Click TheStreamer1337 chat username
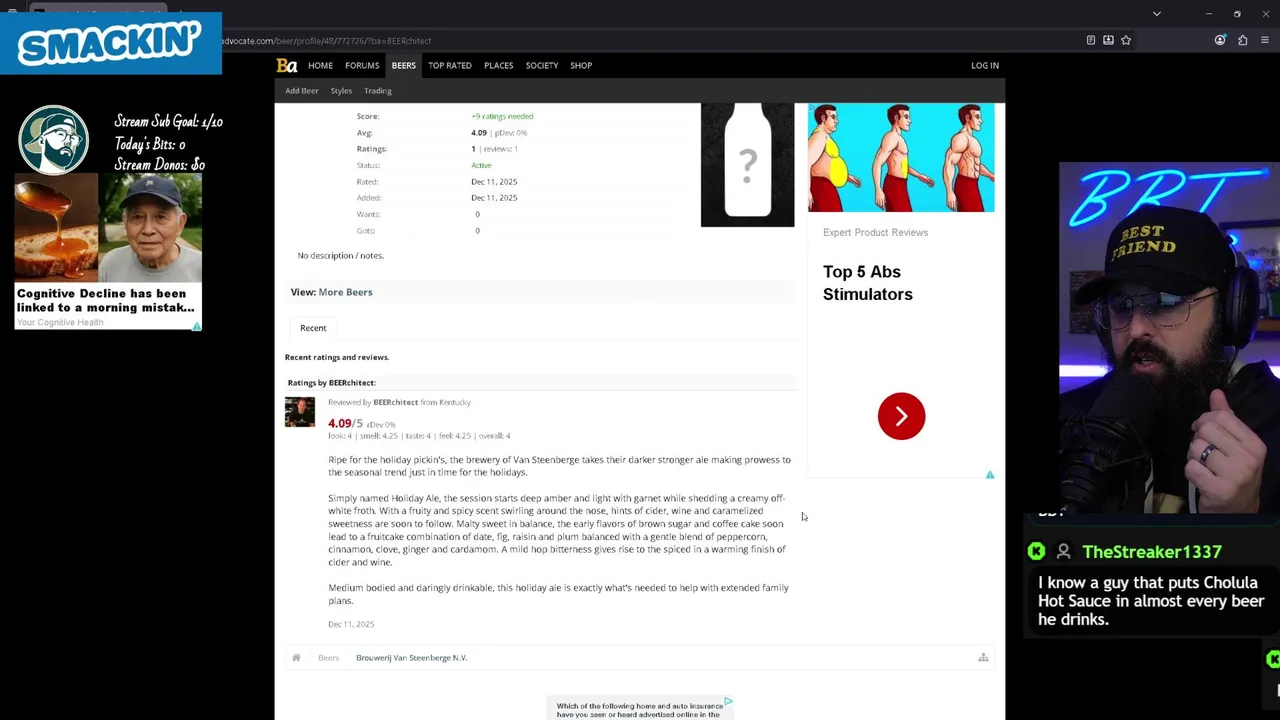This screenshot has width=1280, height=720. (1152, 552)
